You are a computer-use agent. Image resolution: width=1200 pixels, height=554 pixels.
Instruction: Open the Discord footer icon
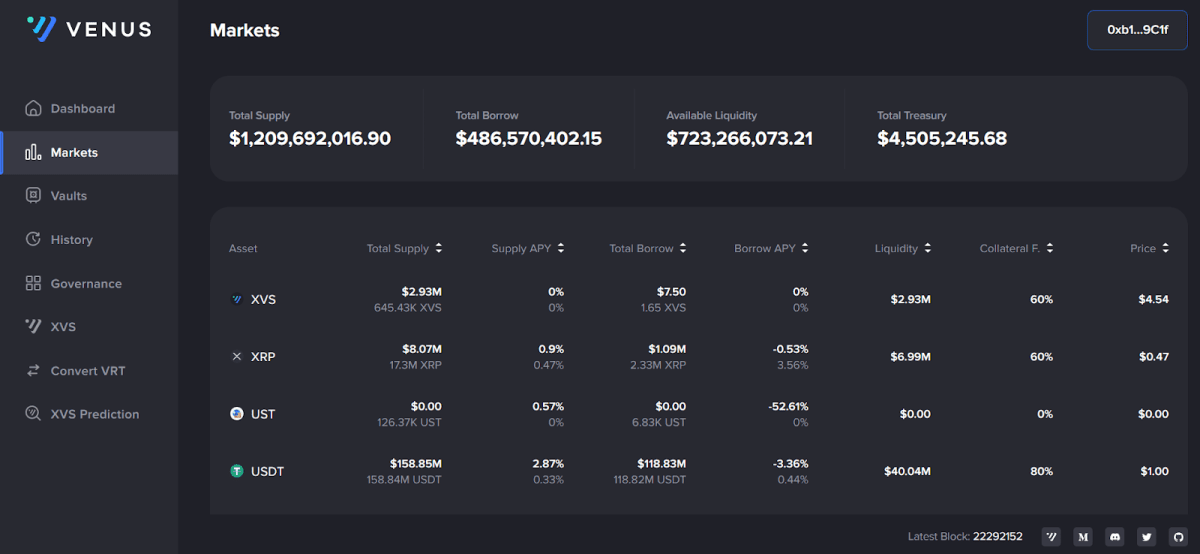[1115, 537]
